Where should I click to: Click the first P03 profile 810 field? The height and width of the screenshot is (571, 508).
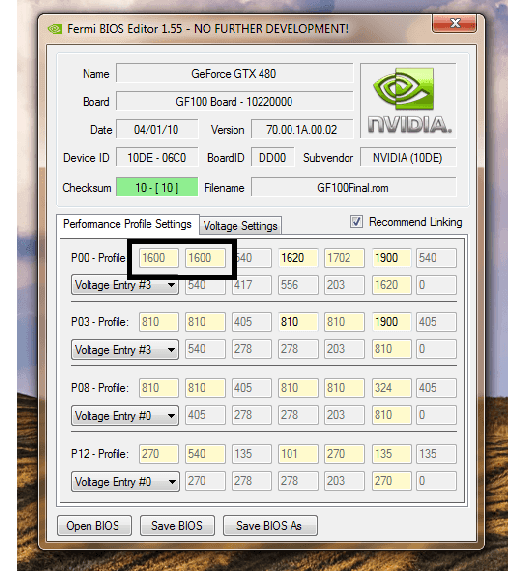[159, 322]
